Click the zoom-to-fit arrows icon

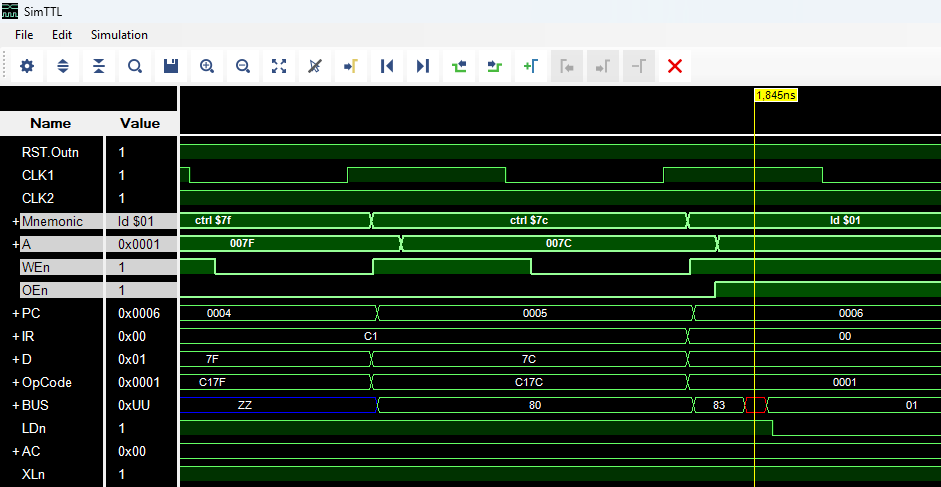[279, 66]
